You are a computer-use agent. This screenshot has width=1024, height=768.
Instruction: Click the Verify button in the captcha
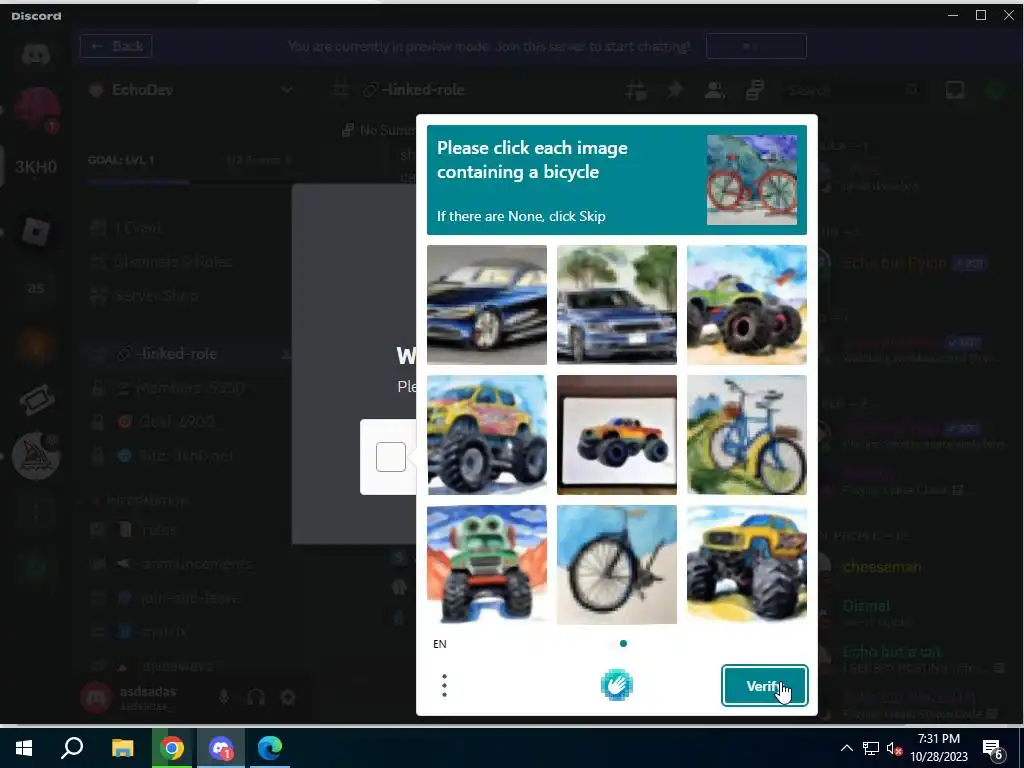coord(764,686)
